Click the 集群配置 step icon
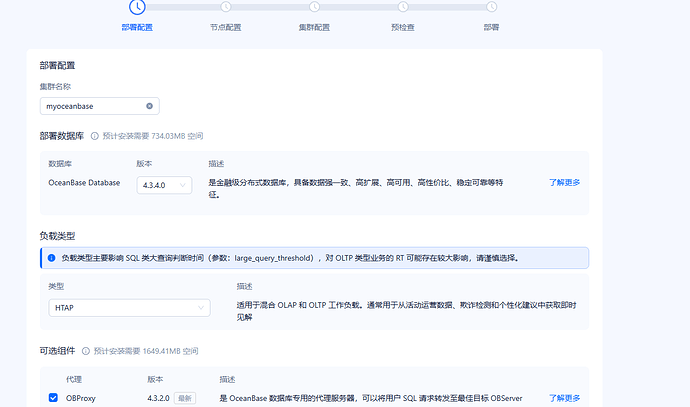Viewport: 690px width, 407px height. (314, 7)
